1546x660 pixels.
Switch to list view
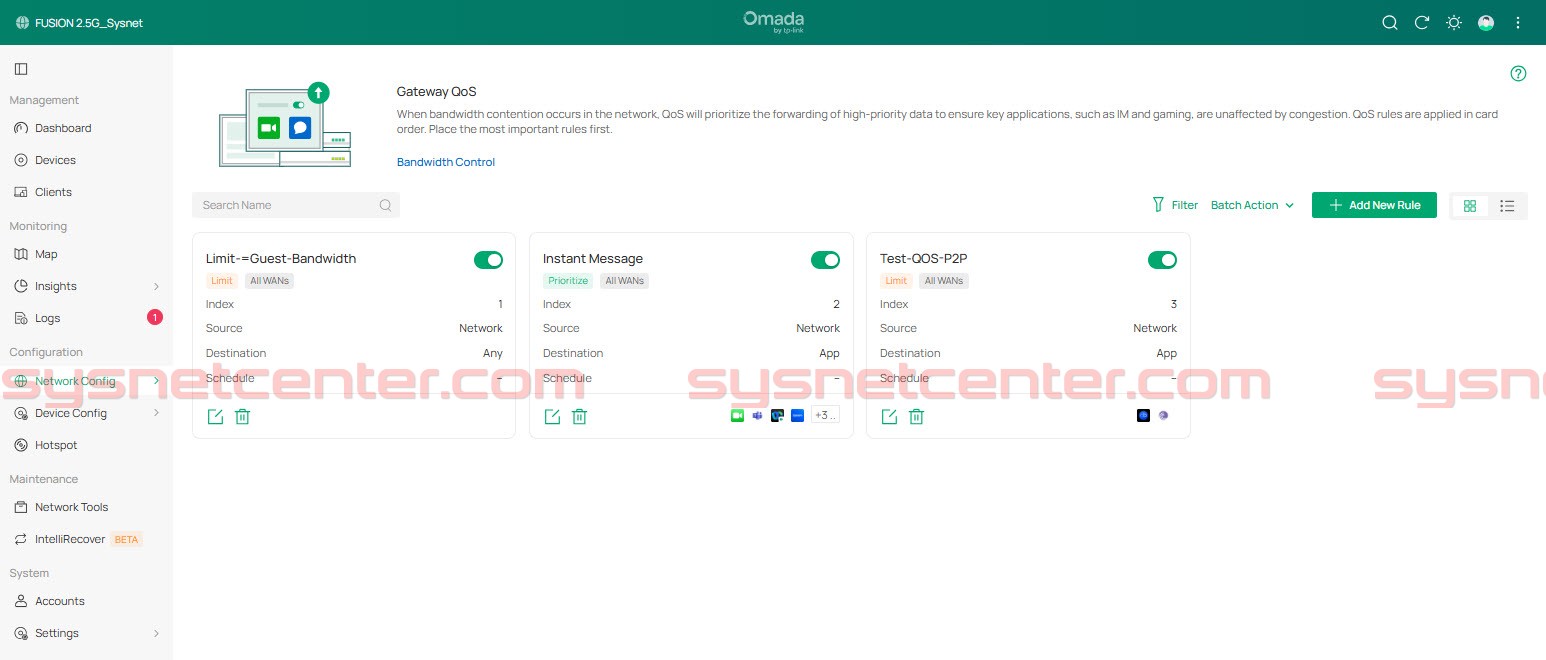click(x=1507, y=206)
